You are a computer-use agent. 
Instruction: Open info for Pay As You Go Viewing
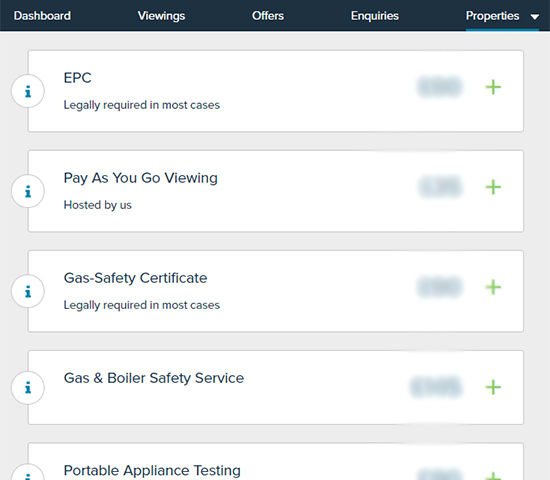click(x=28, y=191)
